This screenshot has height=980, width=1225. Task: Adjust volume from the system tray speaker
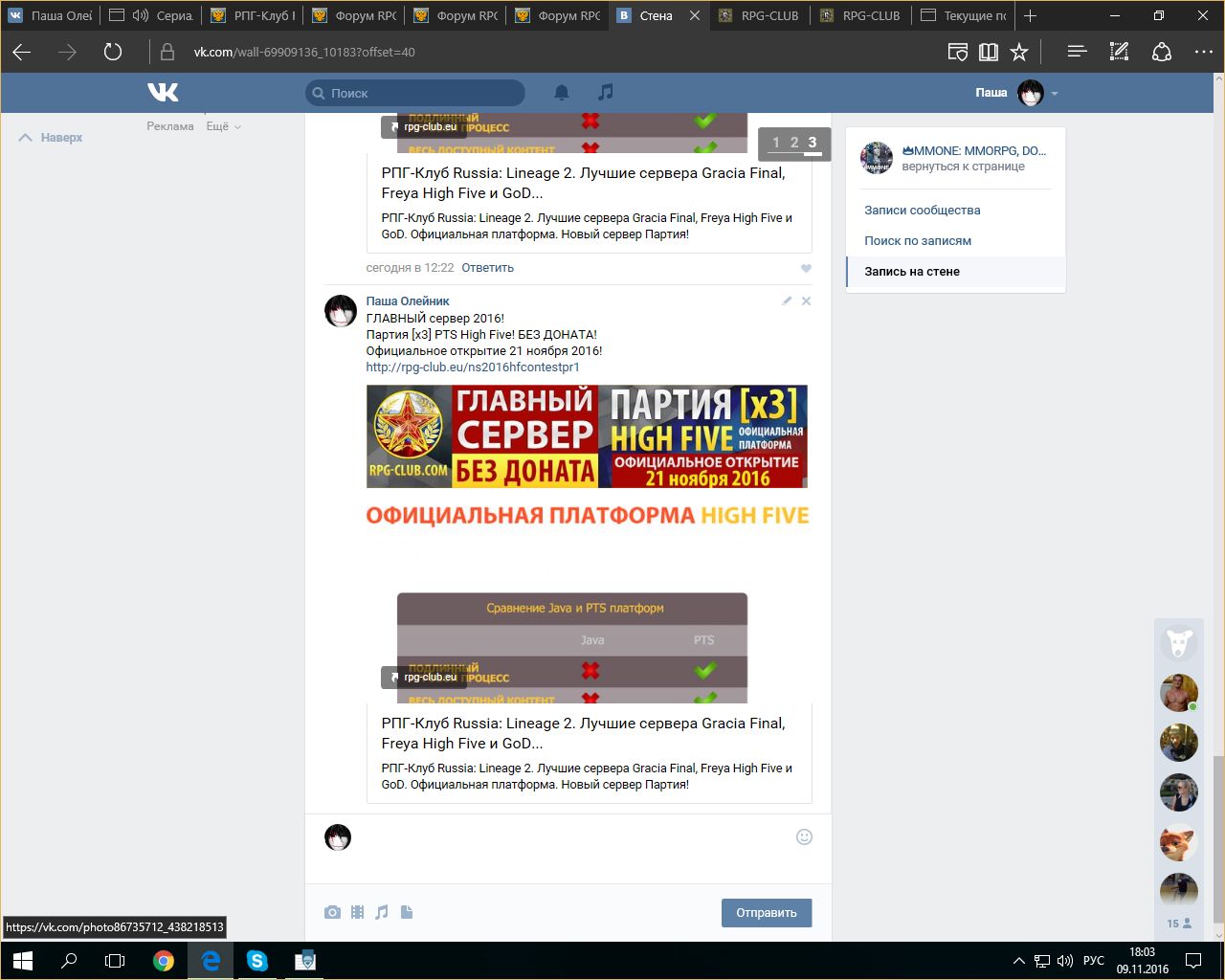pyautogui.click(x=1065, y=961)
